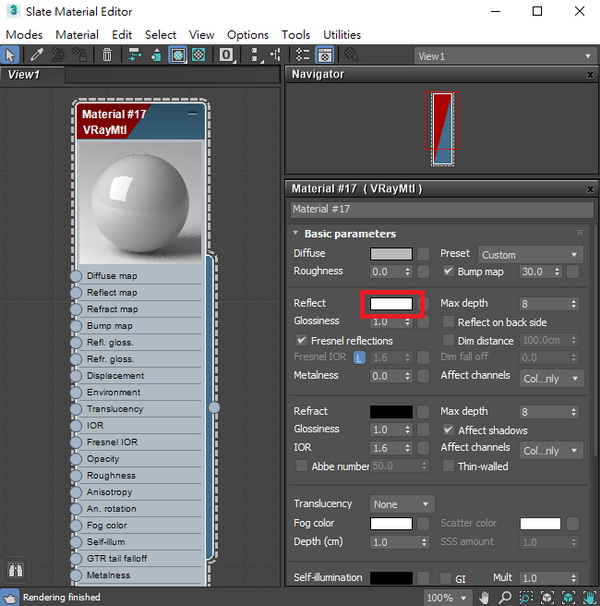This screenshot has height=606, width=600.
Task: Click Move Children toolbar icon
Action: pos(135,55)
